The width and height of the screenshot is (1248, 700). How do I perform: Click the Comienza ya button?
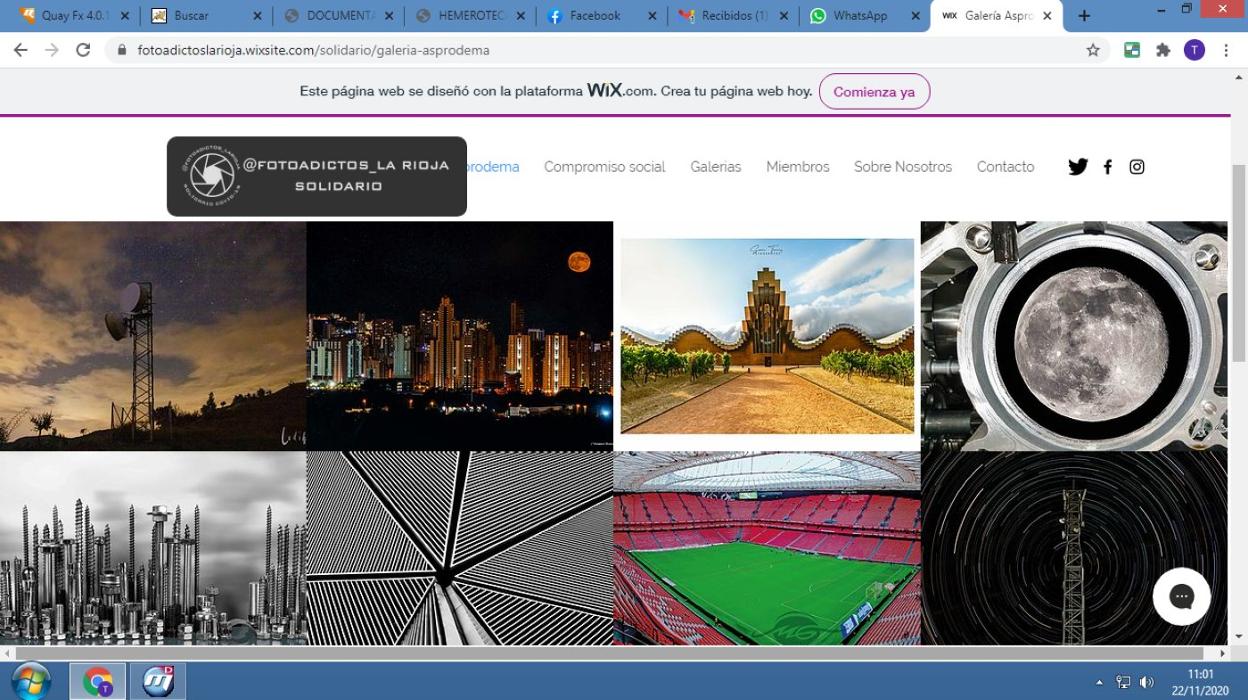click(873, 91)
